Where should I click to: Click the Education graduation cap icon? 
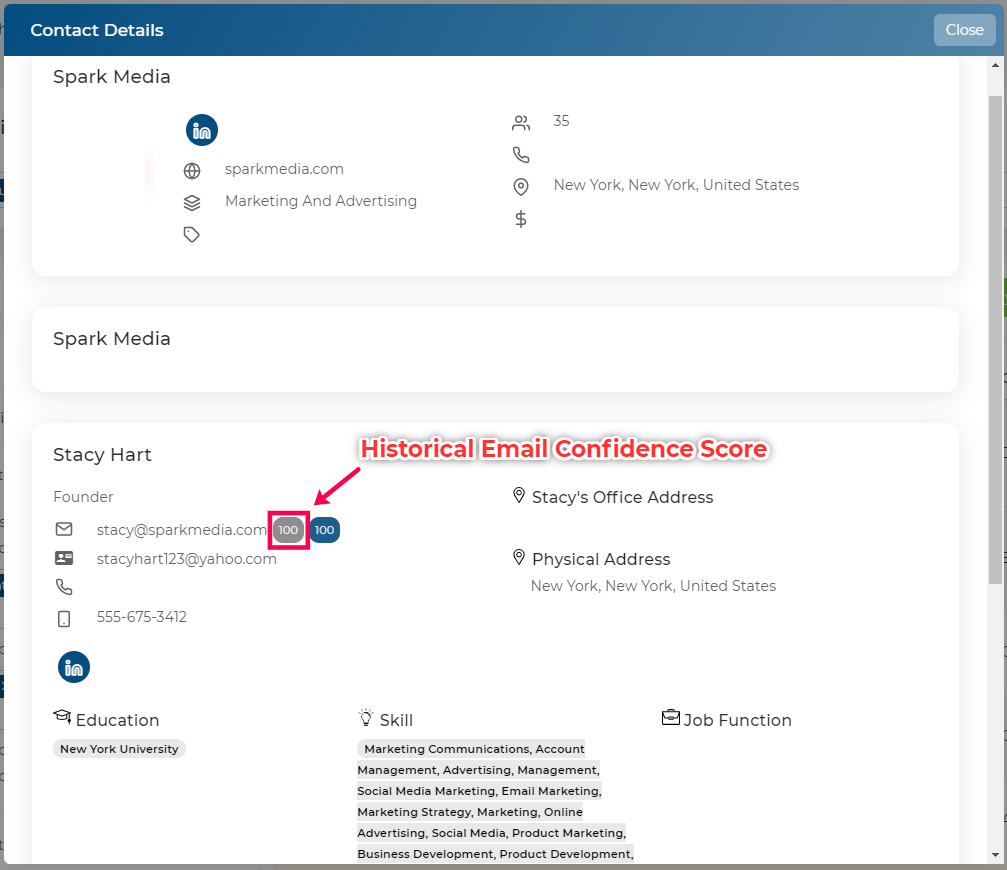click(x=62, y=717)
